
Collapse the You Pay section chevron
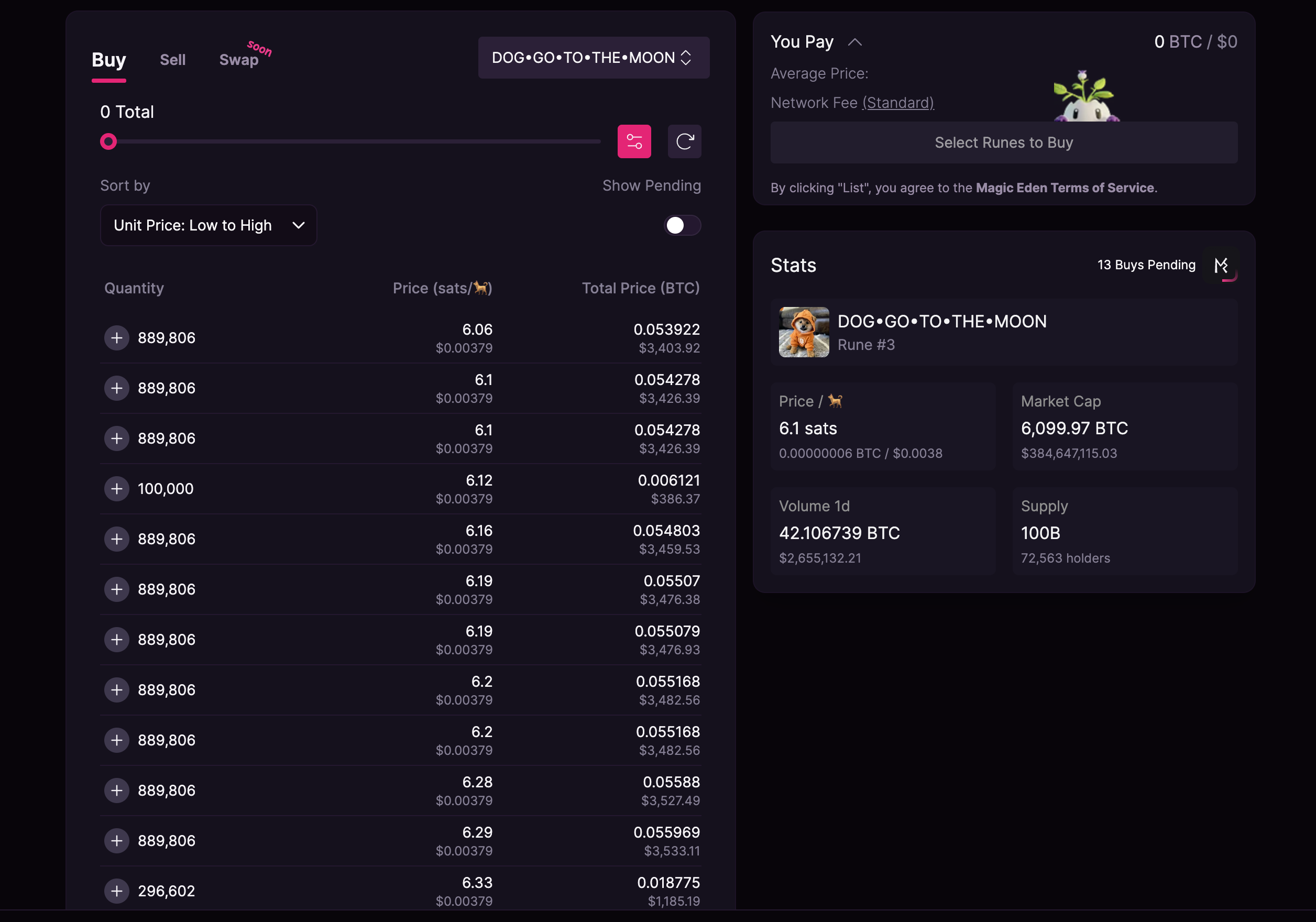pos(854,42)
